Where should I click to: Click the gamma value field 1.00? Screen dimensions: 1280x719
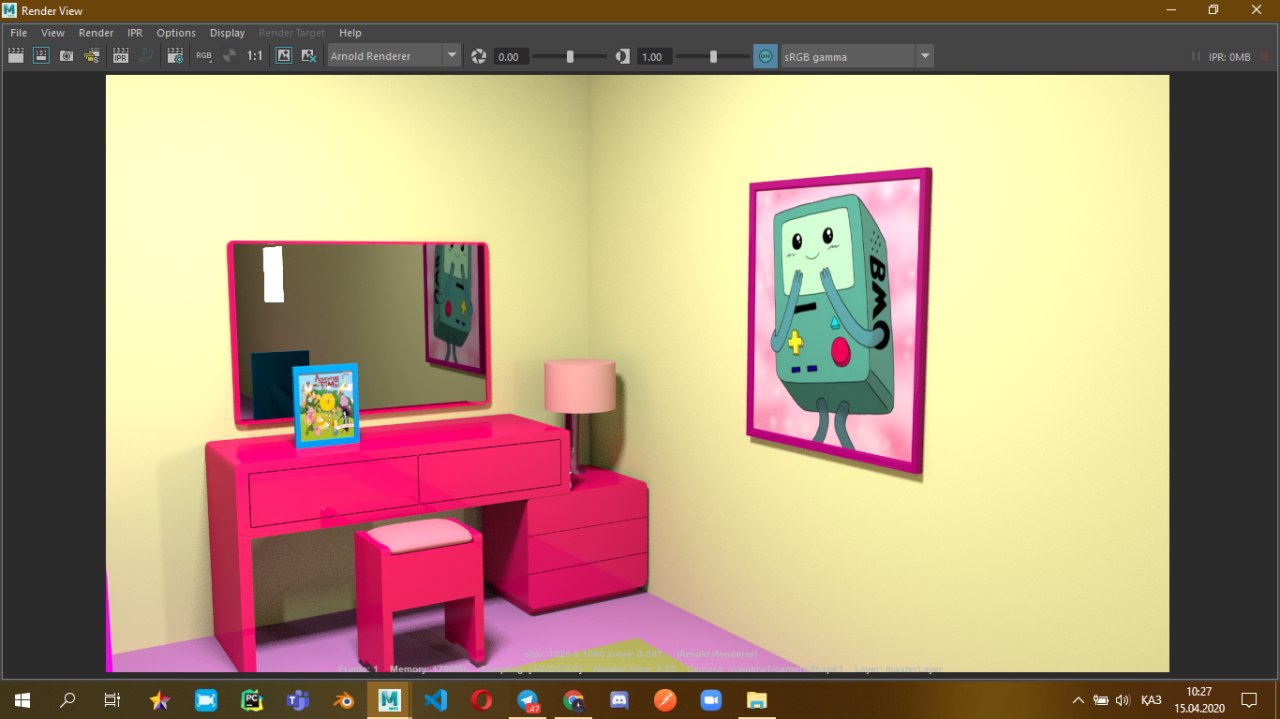click(x=654, y=57)
